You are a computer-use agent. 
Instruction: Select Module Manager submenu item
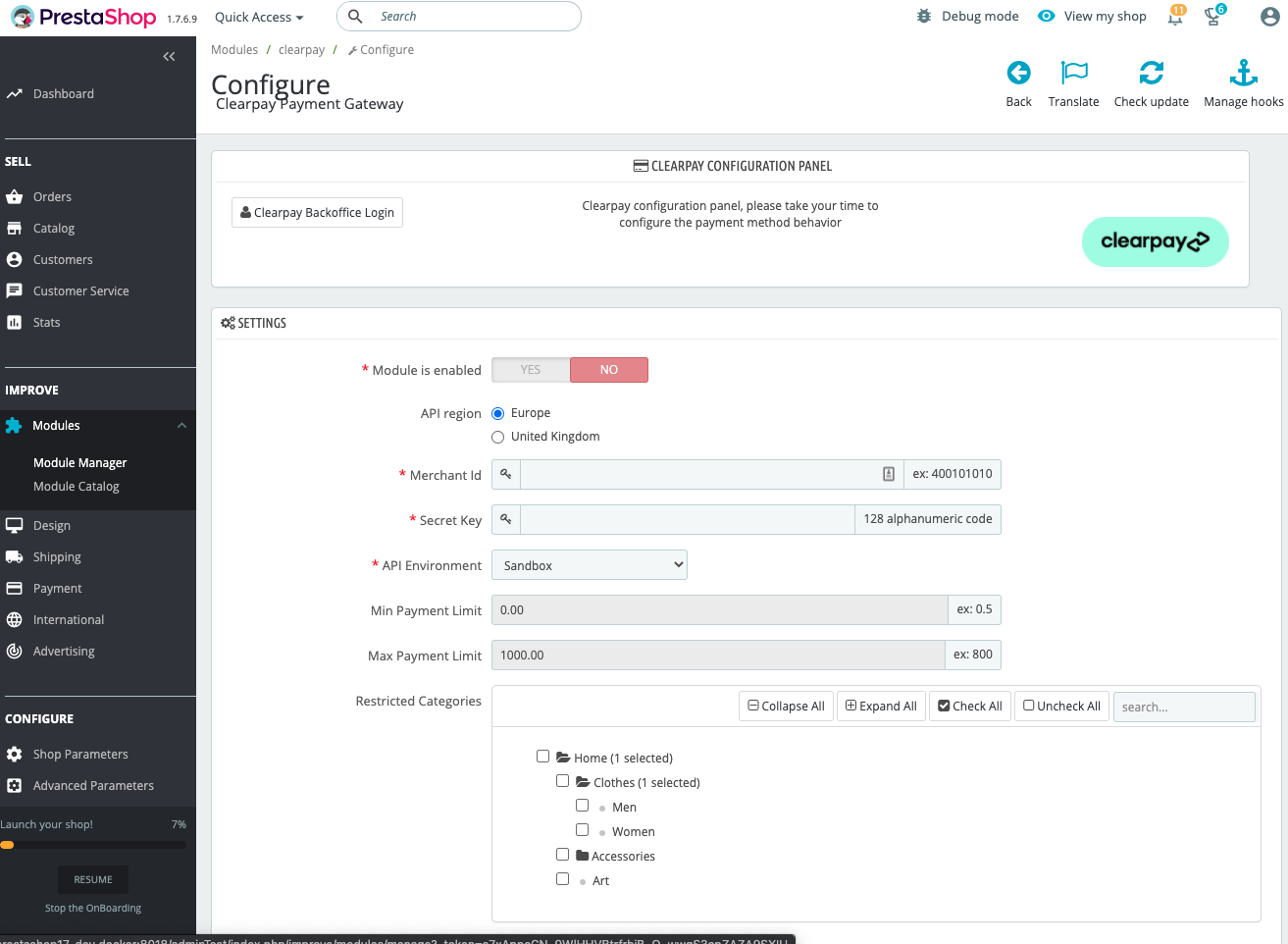tap(79, 463)
